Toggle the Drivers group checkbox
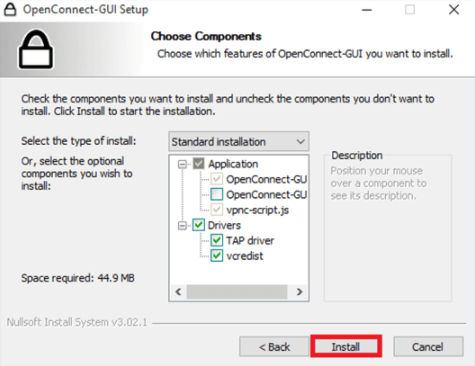 coord(199,225)
